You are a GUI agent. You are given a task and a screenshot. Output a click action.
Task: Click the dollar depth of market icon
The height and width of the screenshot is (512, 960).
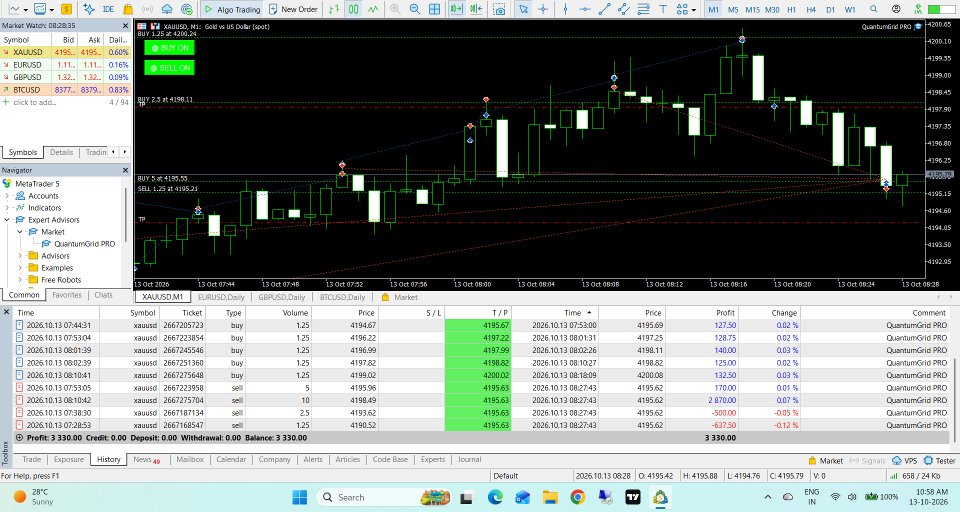tap(66, 9)
